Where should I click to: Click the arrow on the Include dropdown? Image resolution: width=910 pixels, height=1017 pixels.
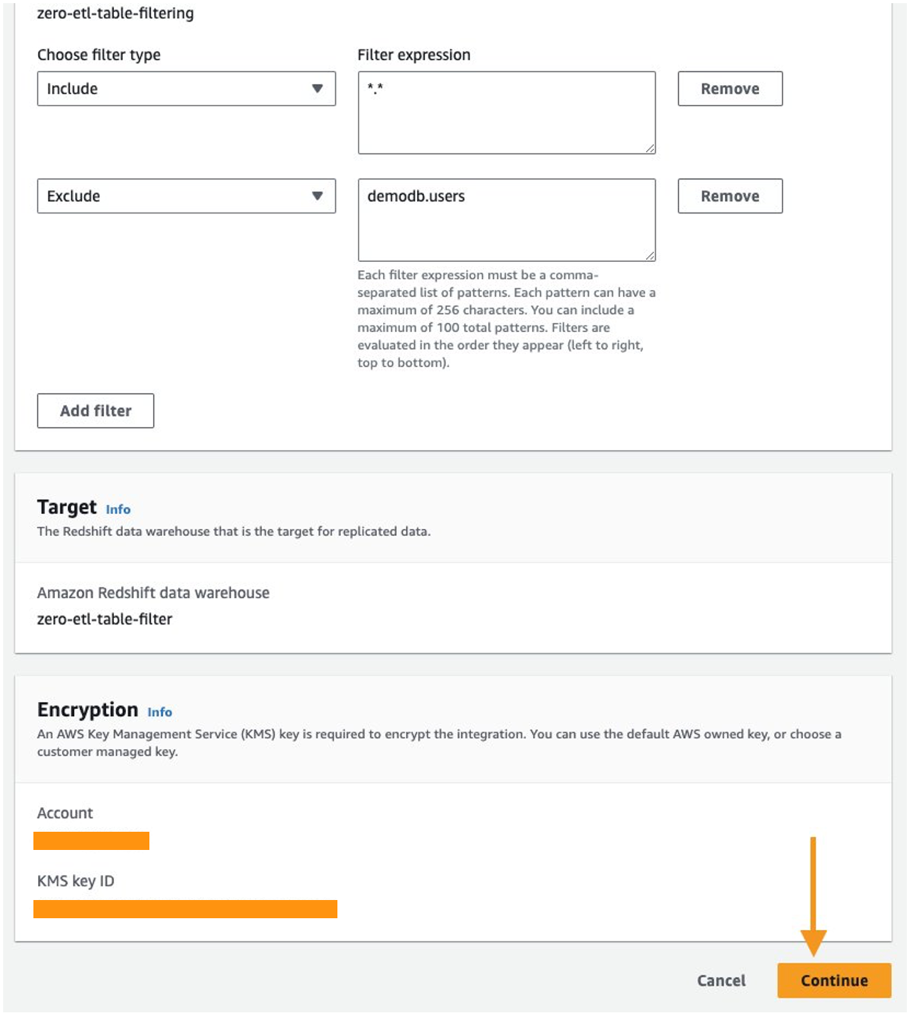coord(317,89)
